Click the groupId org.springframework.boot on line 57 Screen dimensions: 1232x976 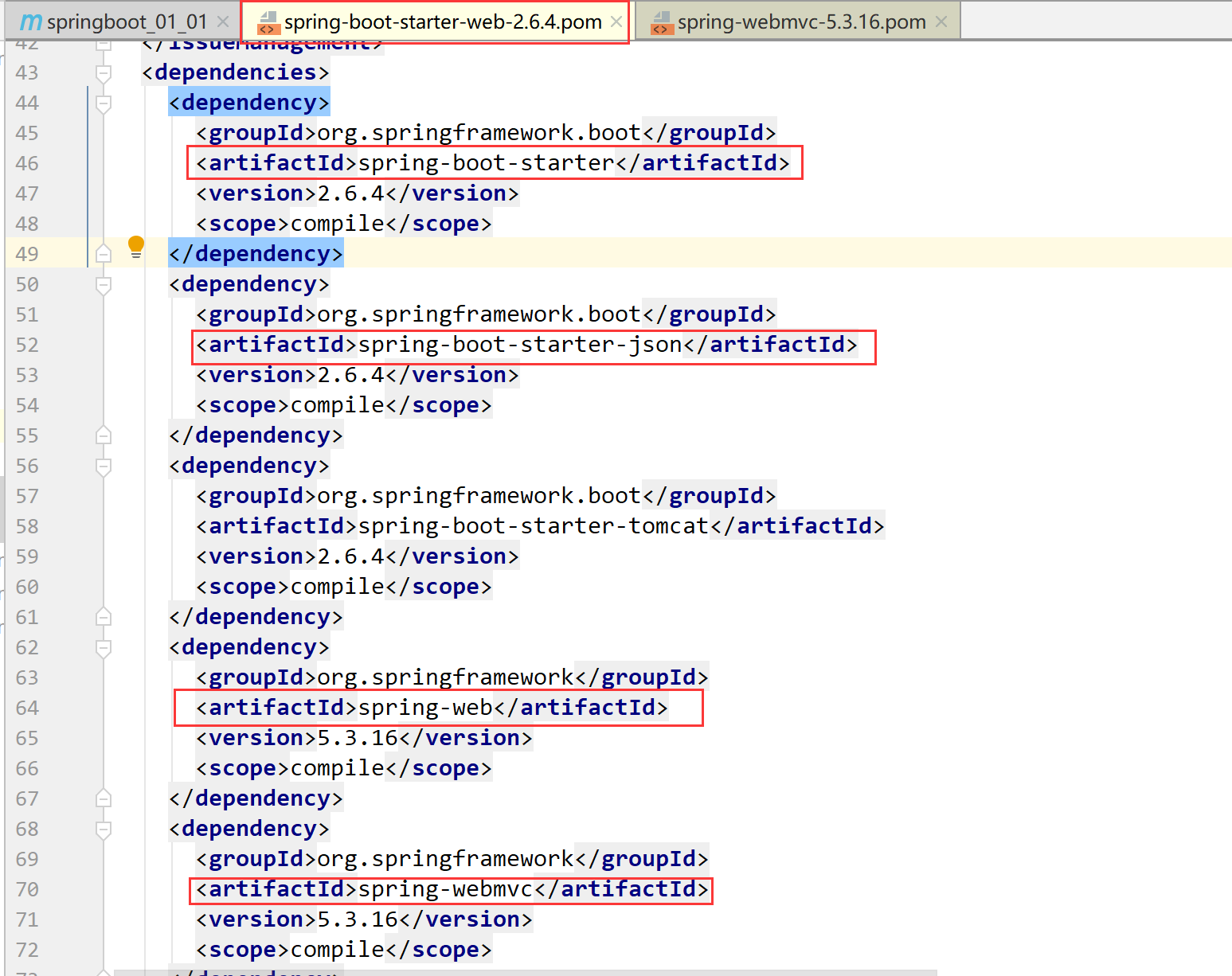pyautogui.click(x=479, y=496)
